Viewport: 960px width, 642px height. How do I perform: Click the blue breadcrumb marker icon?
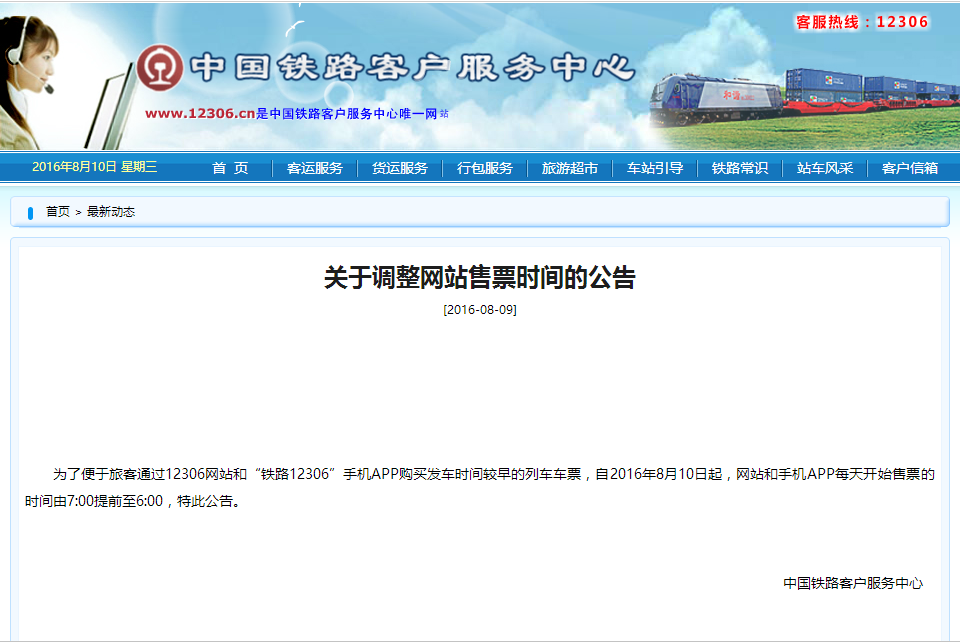coord(30,212)
